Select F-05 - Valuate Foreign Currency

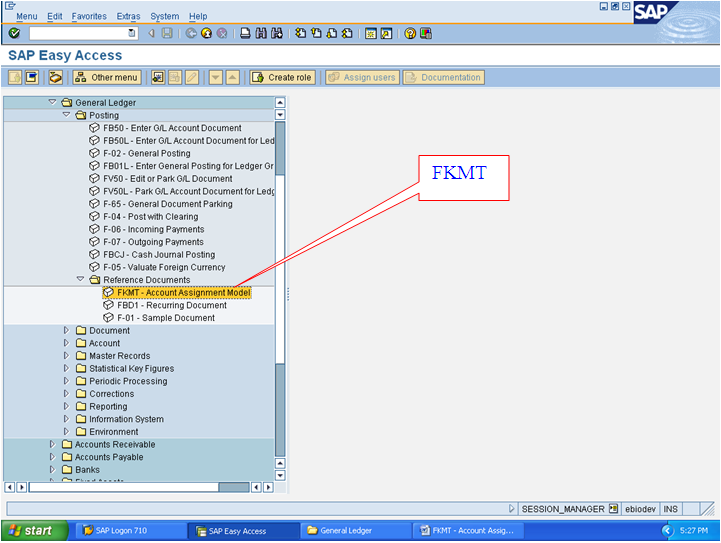157,267
